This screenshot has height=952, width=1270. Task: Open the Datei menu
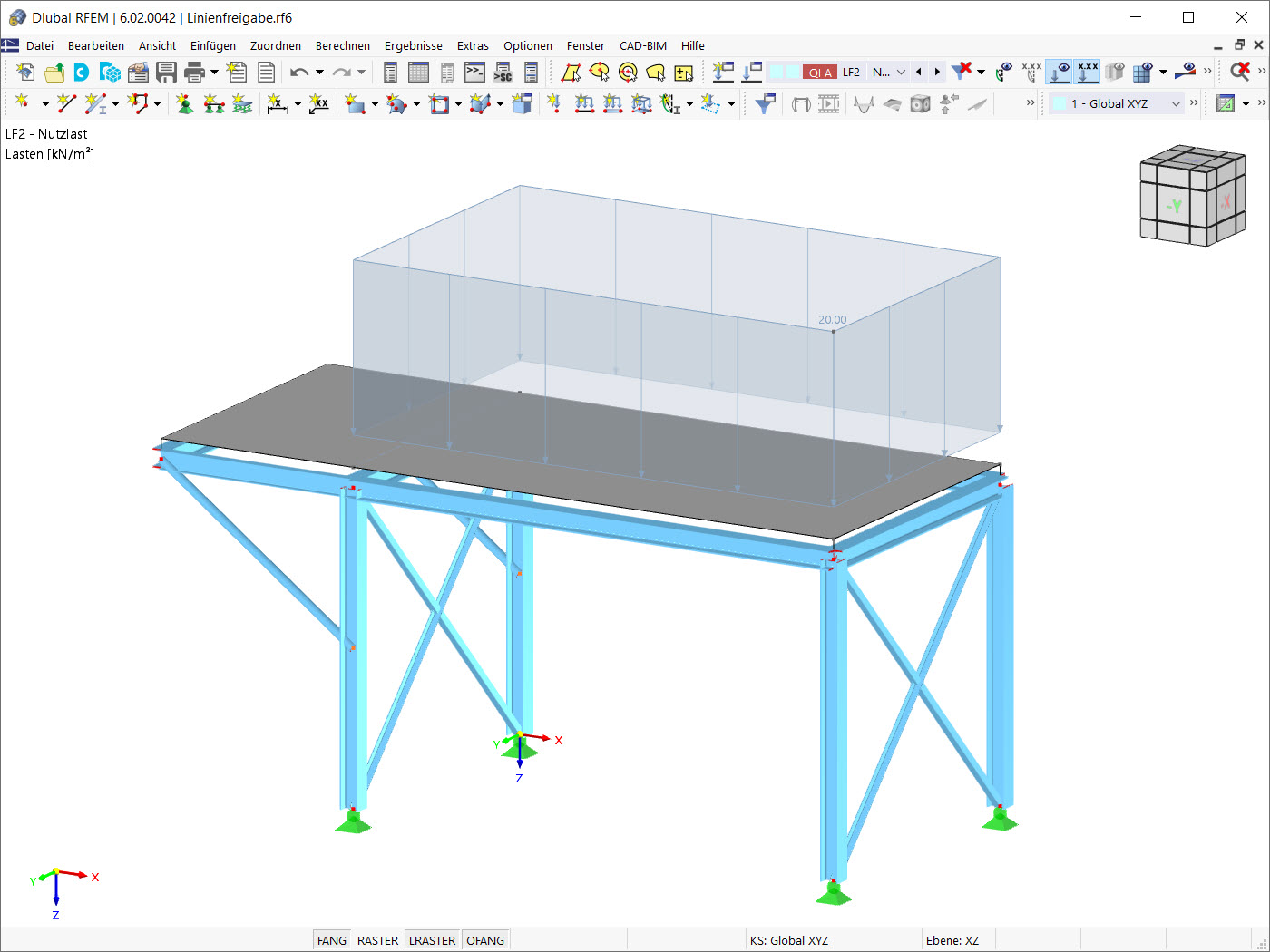pos(40,45)
